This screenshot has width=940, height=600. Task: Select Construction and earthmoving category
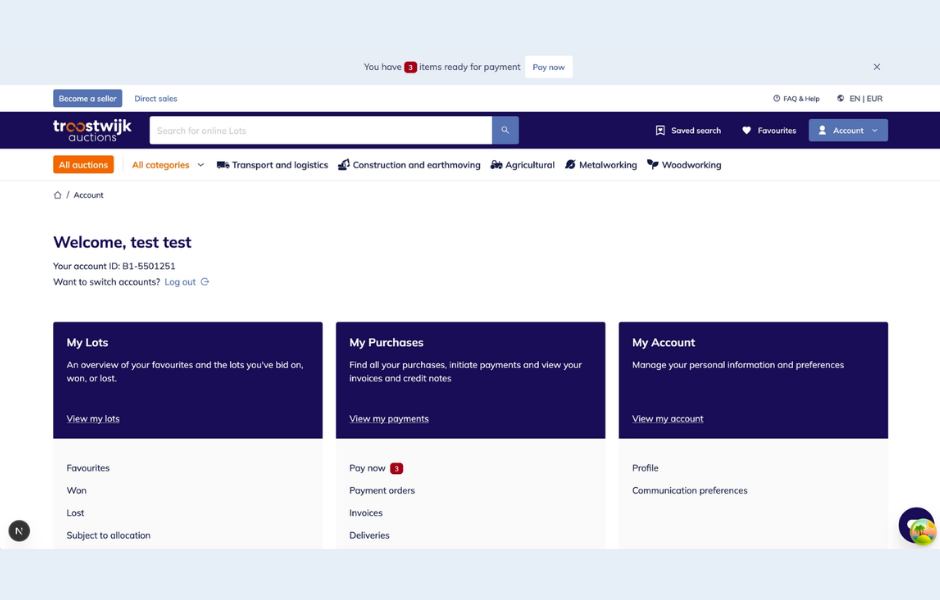click(x=409, y=165)
